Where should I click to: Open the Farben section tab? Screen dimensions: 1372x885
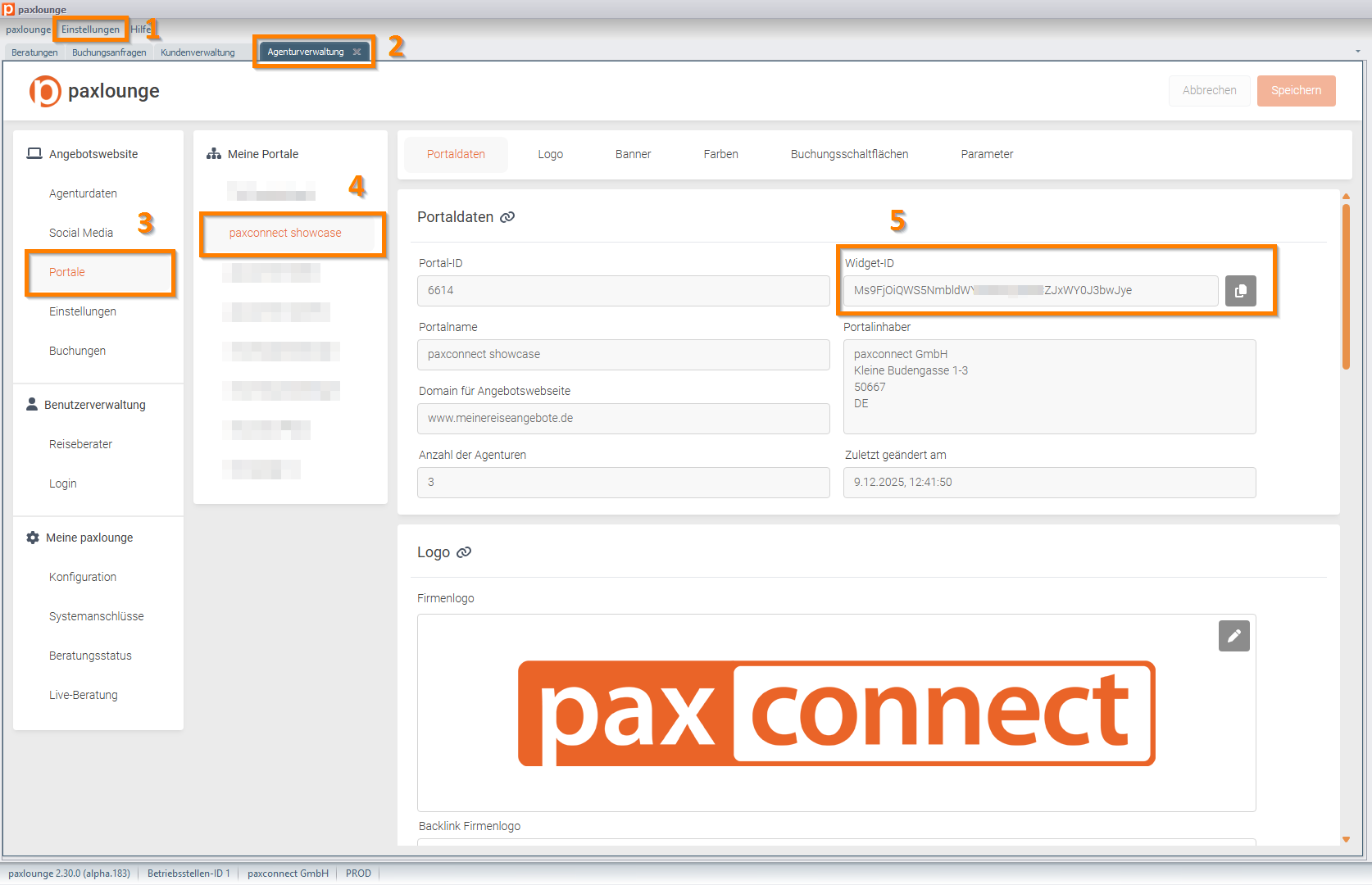tap(720, 154)
